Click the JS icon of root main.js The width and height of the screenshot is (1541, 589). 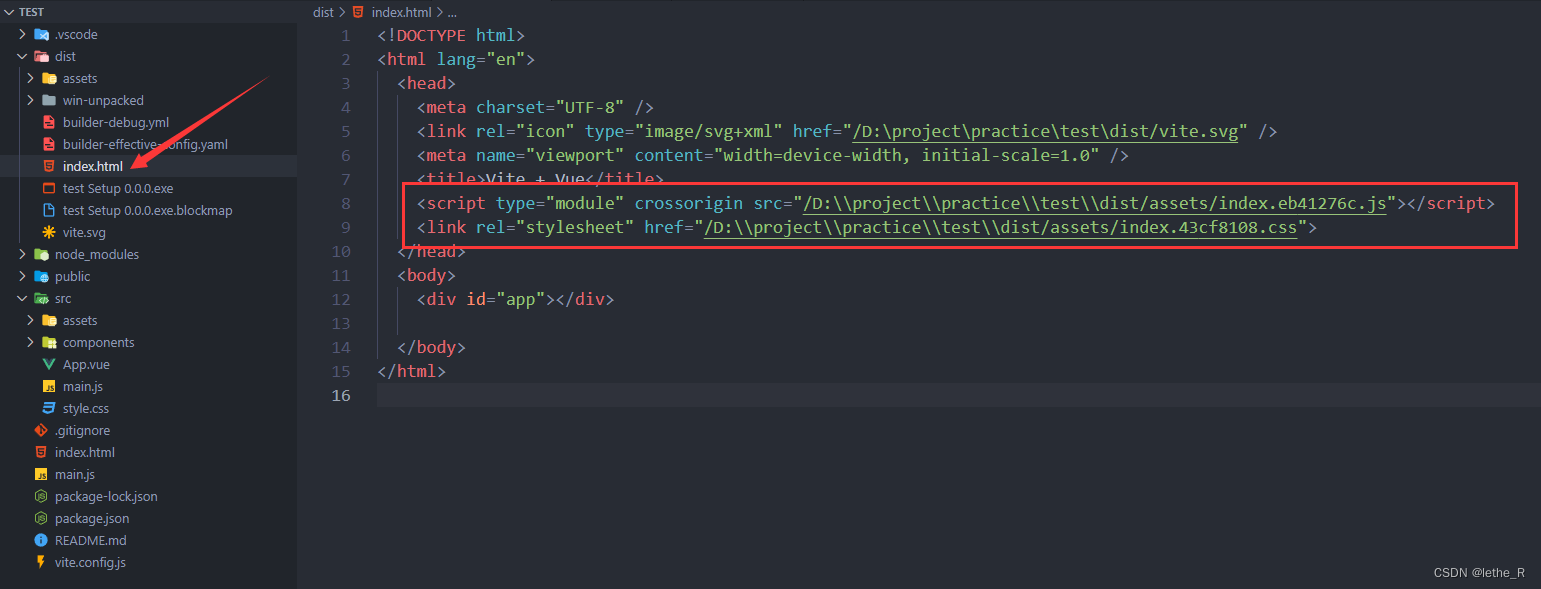(x=41, y=474)
